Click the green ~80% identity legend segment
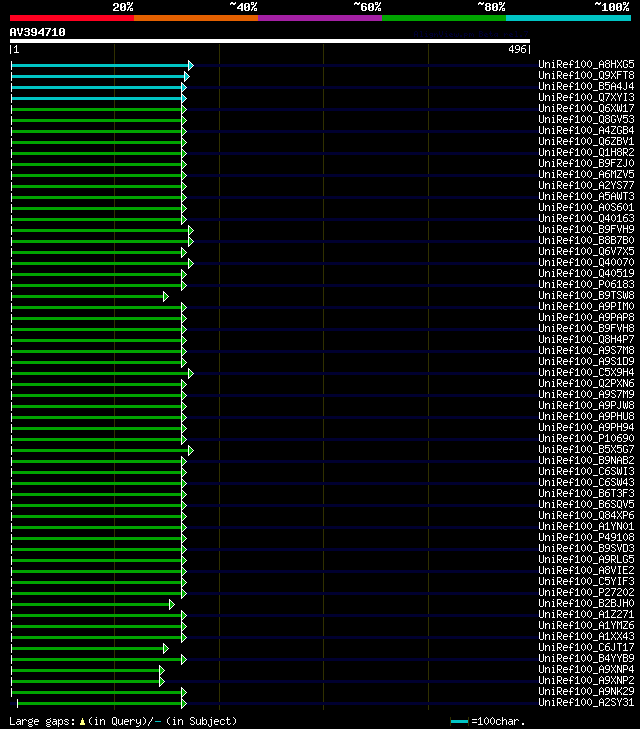This screenshot has width=640, height=729. 444,18
